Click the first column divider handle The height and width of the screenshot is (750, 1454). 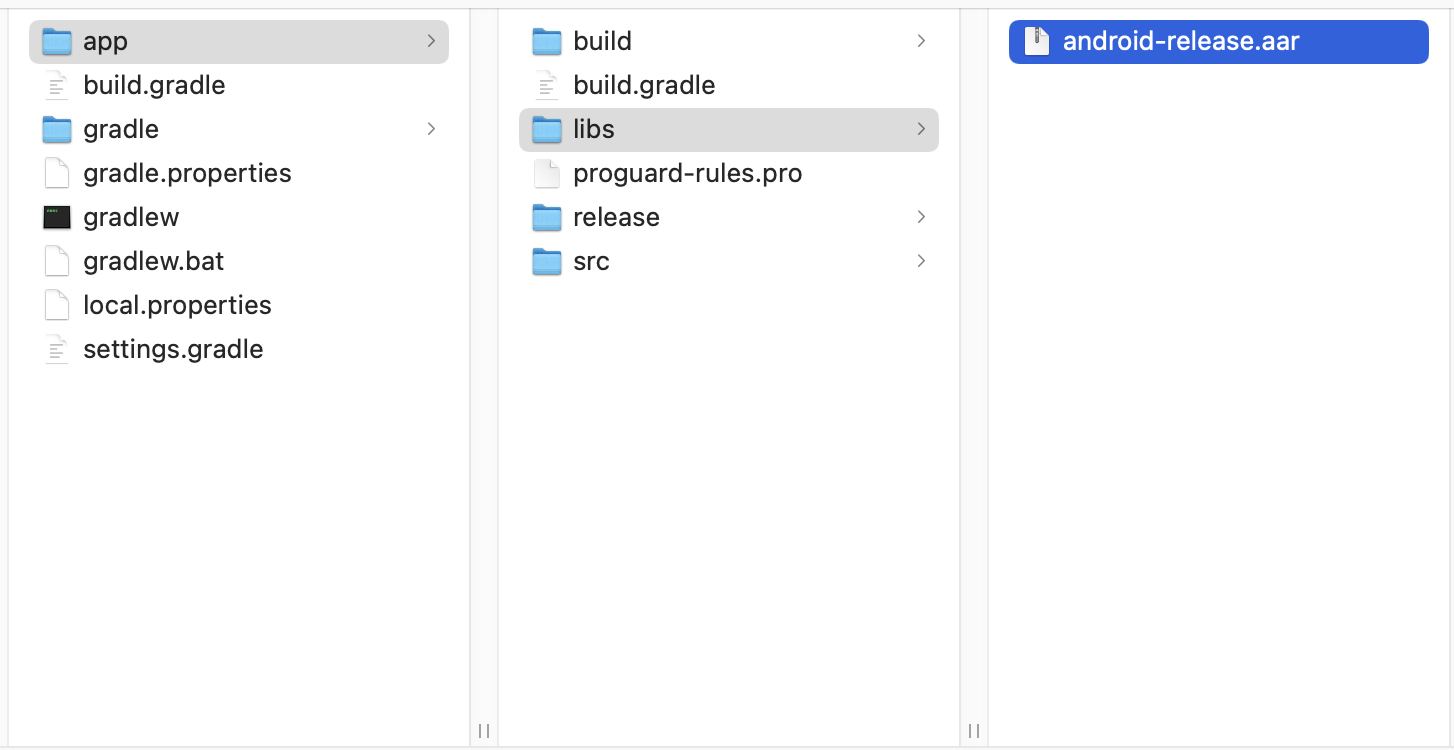click(x=484, y=731)
